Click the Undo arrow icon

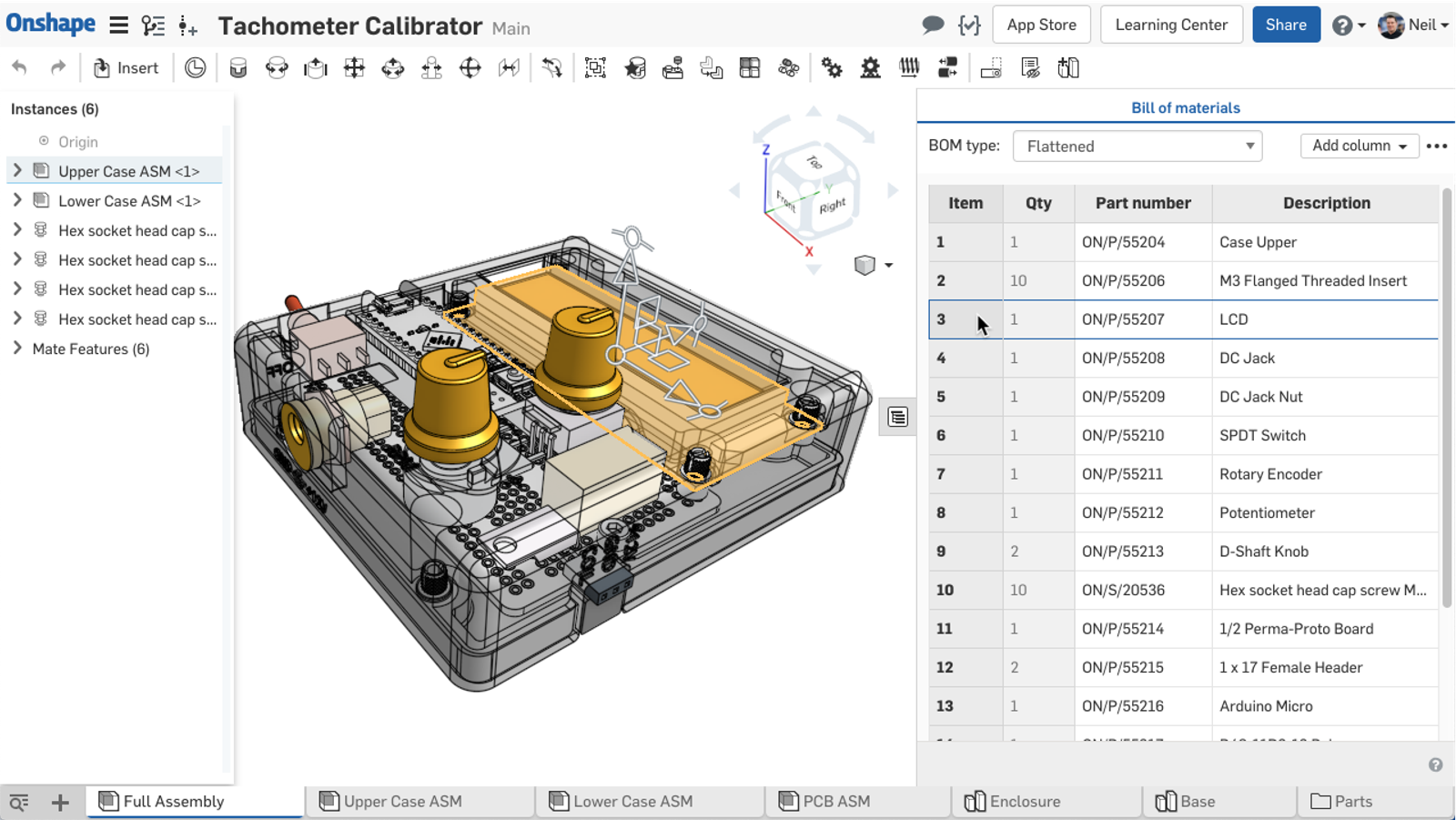coord(19,68)
